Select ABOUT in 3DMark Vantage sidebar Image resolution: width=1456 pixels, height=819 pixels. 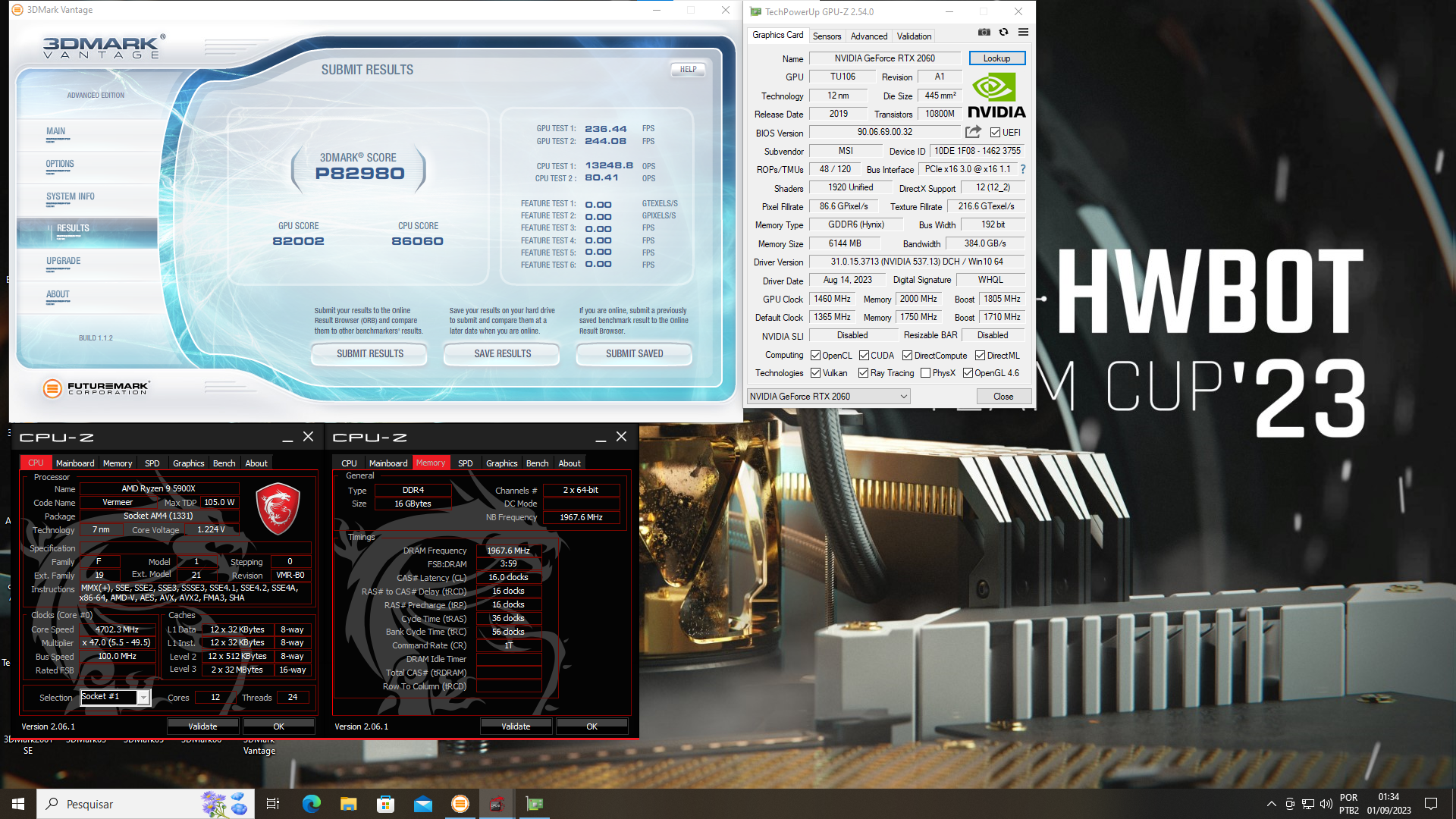pos(58,295)
